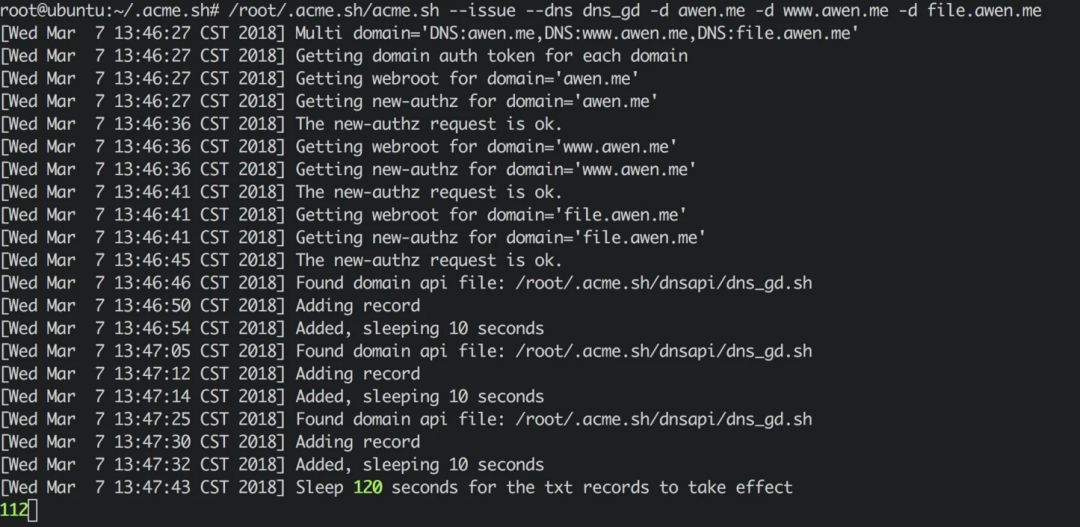Image resolution: width=1080 pixels, height=527 pixels.
Task: Click the 13:46:45 new-authz request ok line
Action: click(429, 260)
